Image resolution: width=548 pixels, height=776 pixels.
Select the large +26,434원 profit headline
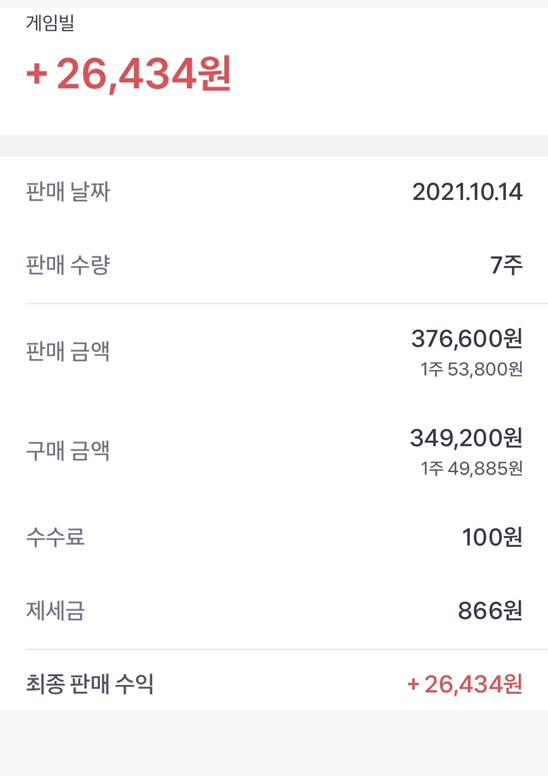(x=129, y=74)
